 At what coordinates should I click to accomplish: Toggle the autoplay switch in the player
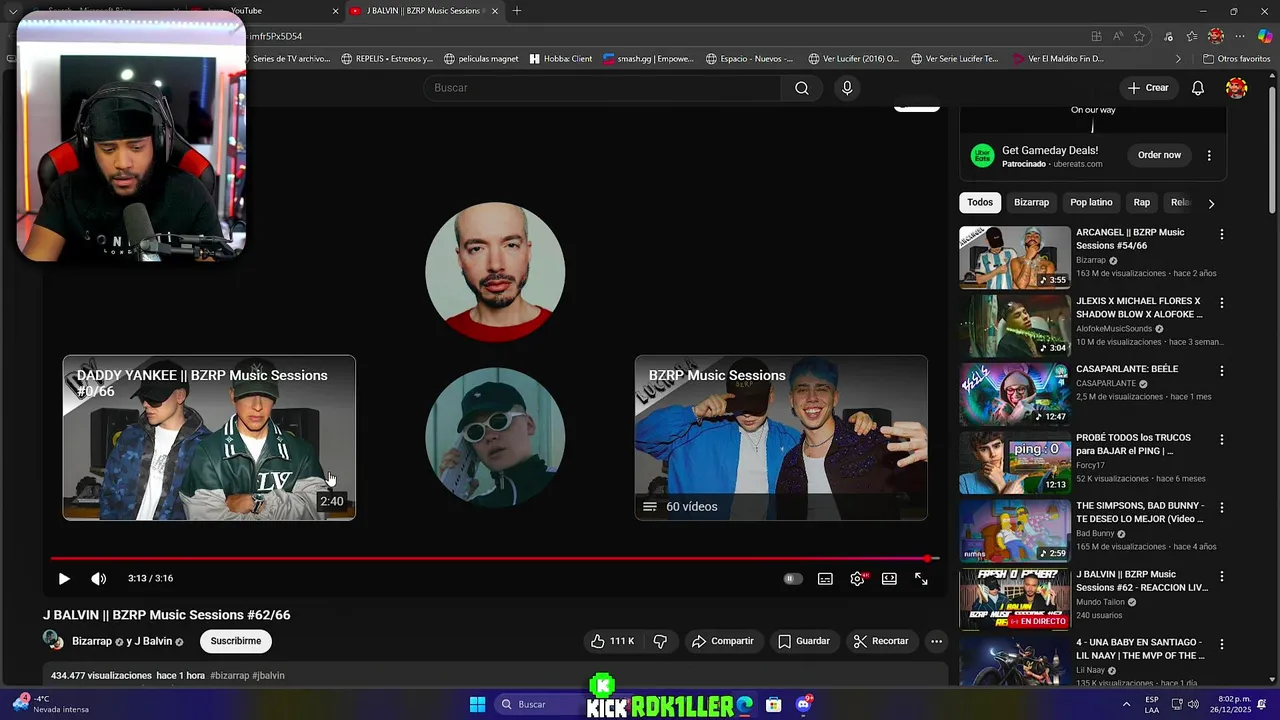pyautogui.click(x=793, y=579)
